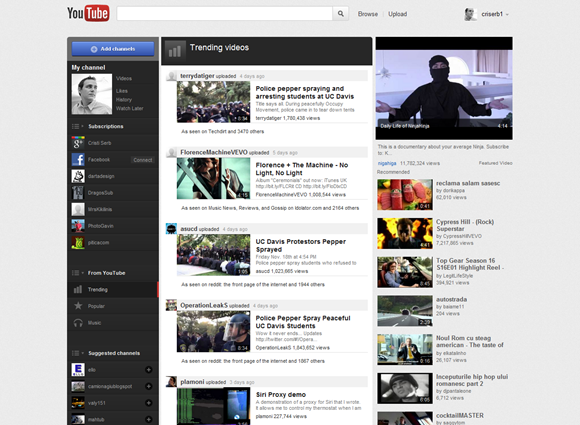
Task: Open plamoni uploader avatar
Action: pos(171,382)
